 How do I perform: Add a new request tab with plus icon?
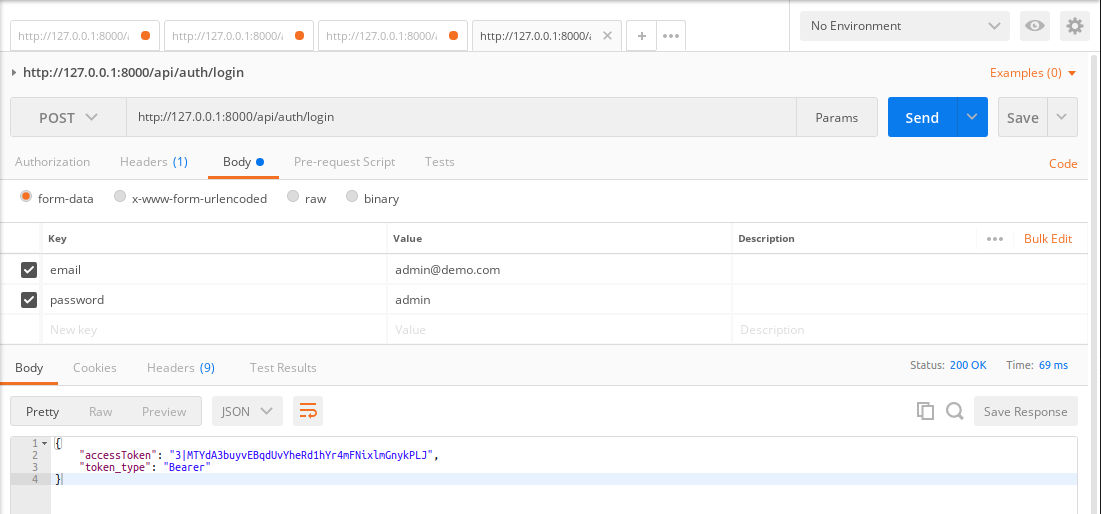click(x=641, y=36)
